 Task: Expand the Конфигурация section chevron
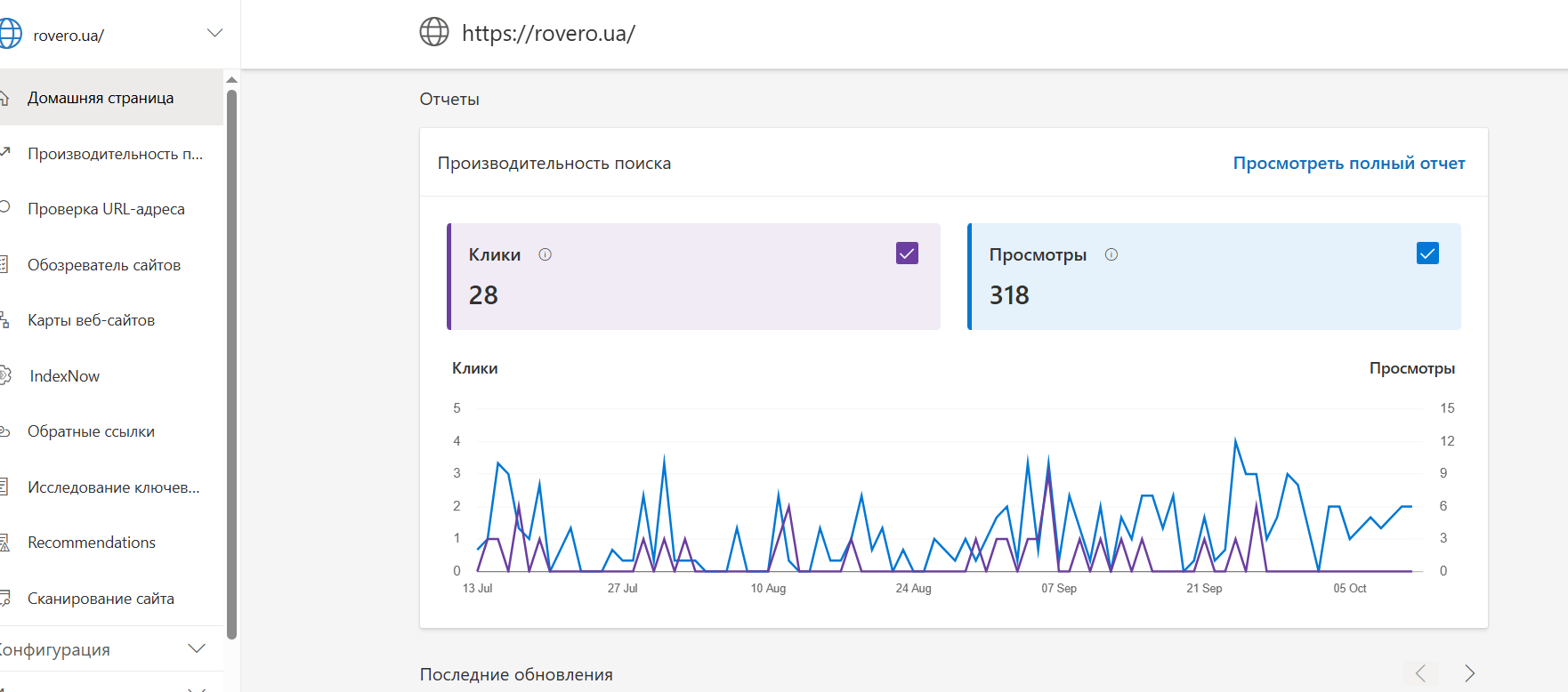pos(197,648)
